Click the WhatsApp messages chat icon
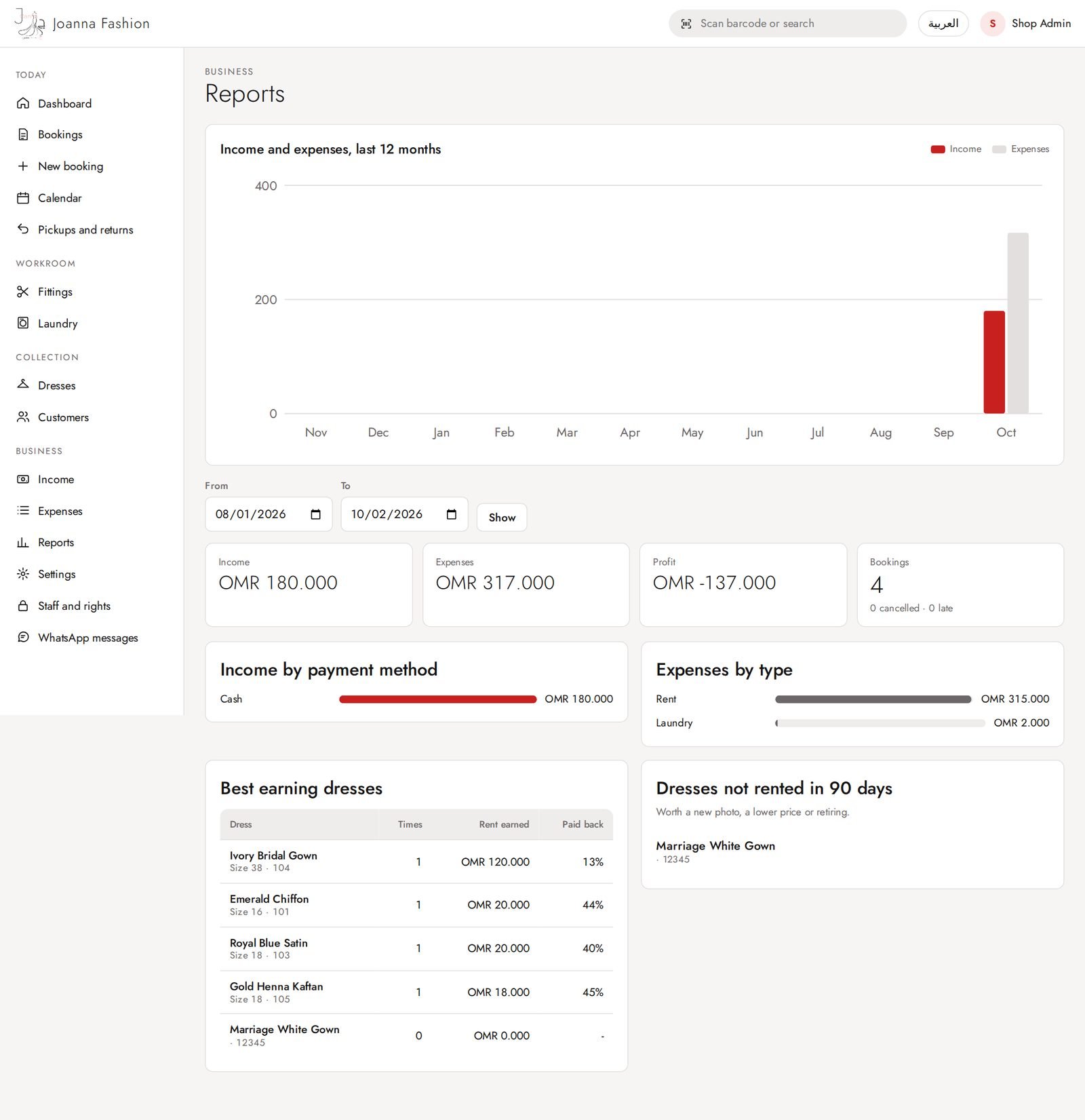The width and height of the screenshot is (1085, 1120). click(23, 637)
